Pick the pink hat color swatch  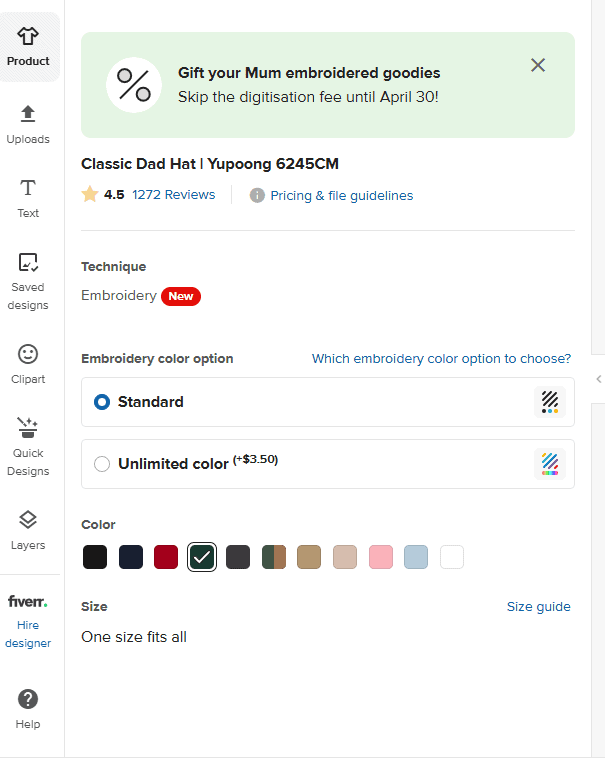380,557
